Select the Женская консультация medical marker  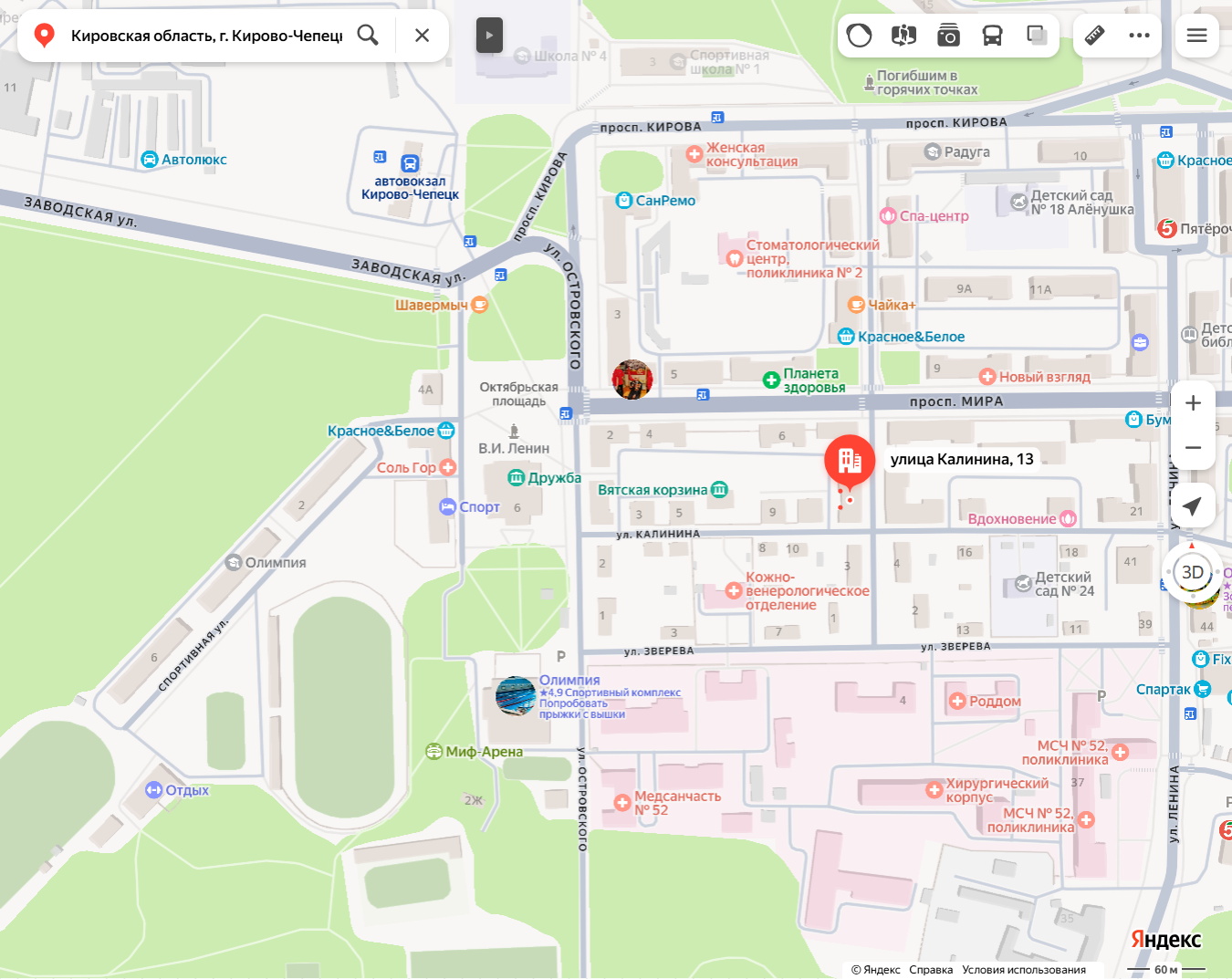click(x=694, y=154)
